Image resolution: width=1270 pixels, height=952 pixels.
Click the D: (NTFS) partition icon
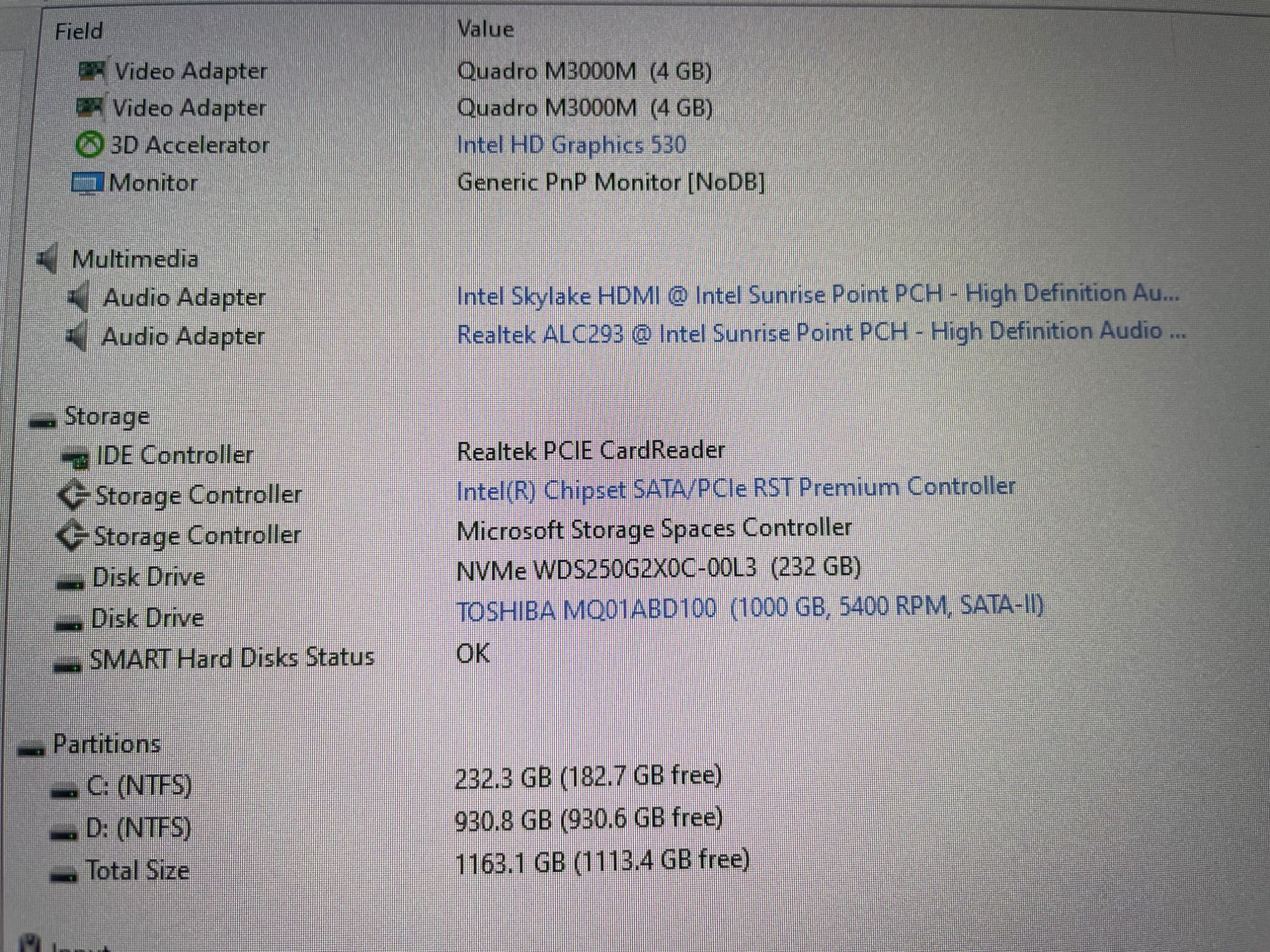click(x=63, y=833)
